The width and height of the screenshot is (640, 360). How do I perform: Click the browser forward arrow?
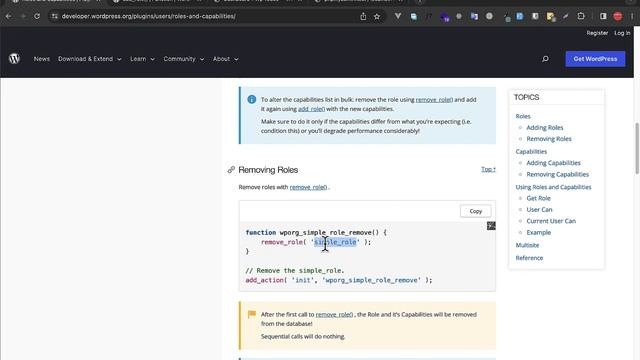(23, 16)
